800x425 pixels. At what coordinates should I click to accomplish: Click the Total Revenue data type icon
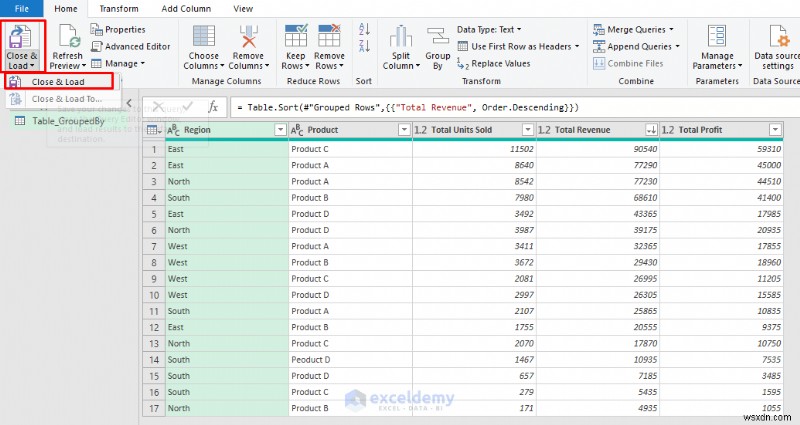(x=544, y=130)
